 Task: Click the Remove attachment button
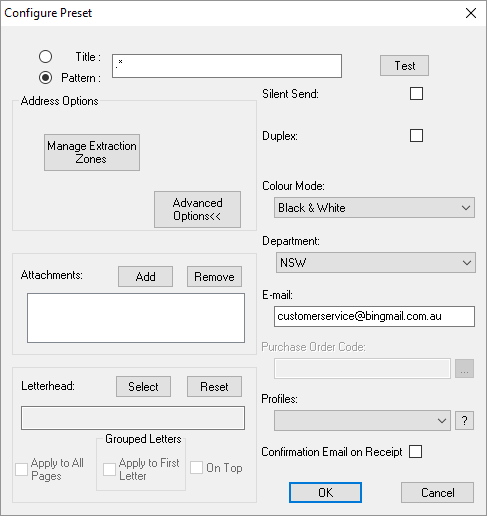(214, 276)
